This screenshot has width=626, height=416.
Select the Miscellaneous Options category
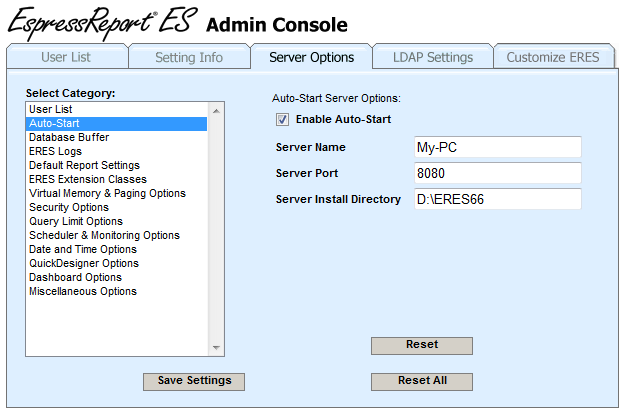(x=117, y=291)
